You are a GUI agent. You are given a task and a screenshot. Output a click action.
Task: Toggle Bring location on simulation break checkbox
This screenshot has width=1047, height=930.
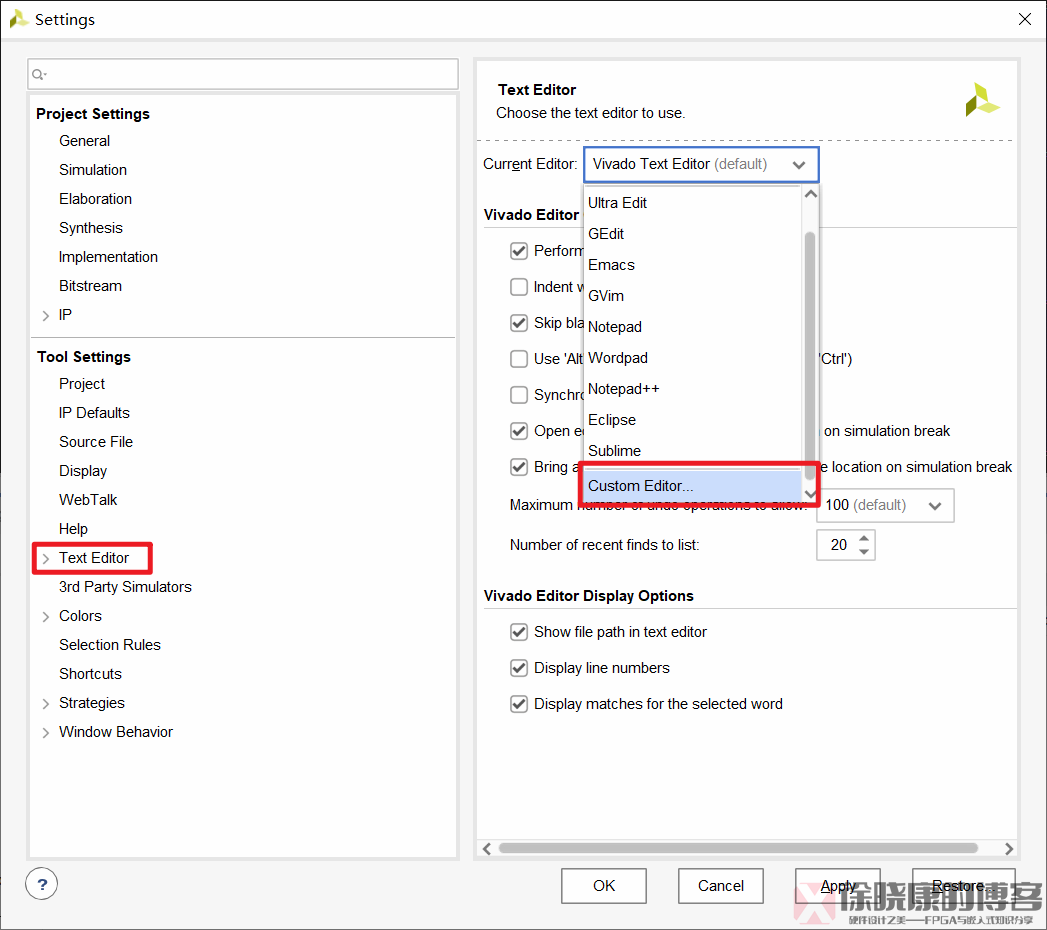click(519, 467)
